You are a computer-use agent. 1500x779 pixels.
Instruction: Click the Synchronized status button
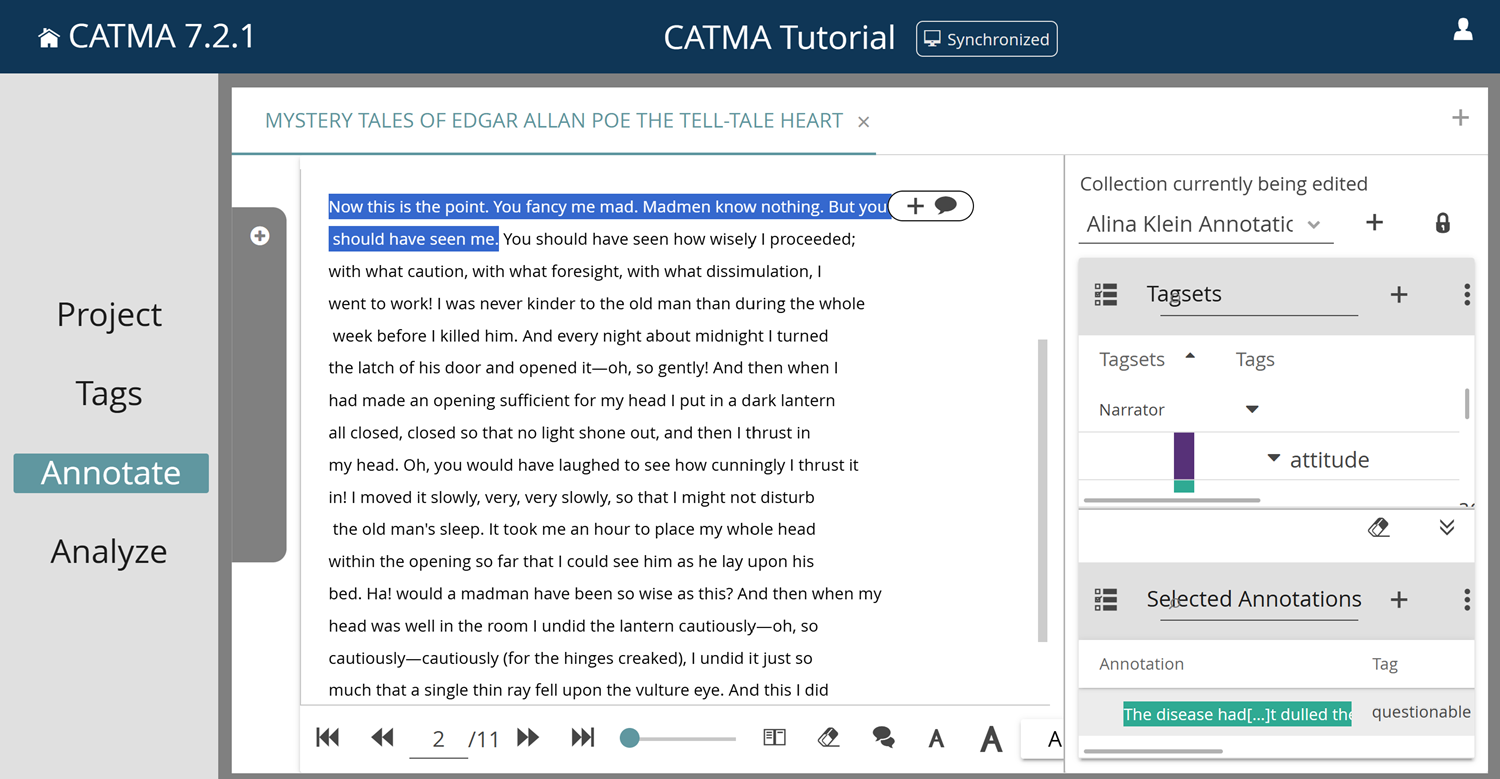[x=986, y=39]
